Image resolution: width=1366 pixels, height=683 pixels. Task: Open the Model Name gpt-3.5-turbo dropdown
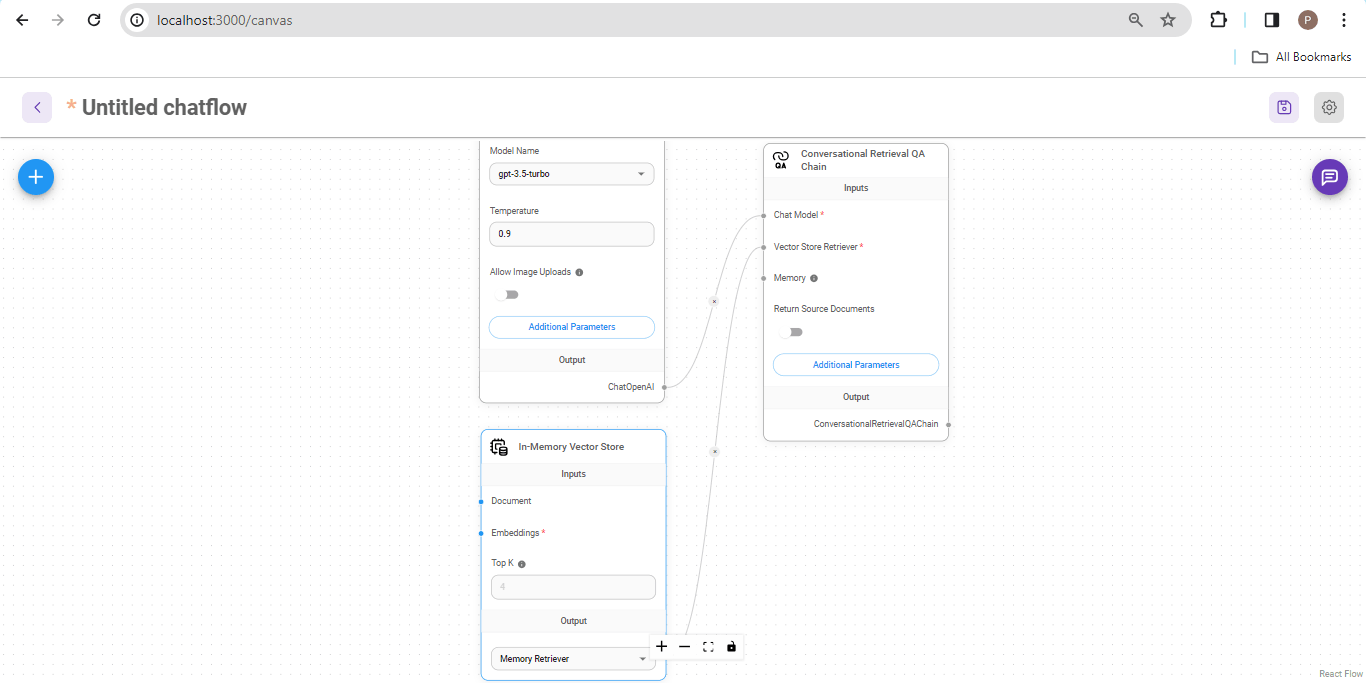(x=571, y=174)
